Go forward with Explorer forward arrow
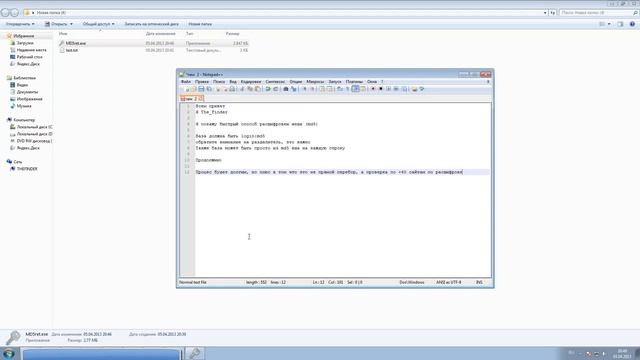The image size is (640, 360). [15, 13]
